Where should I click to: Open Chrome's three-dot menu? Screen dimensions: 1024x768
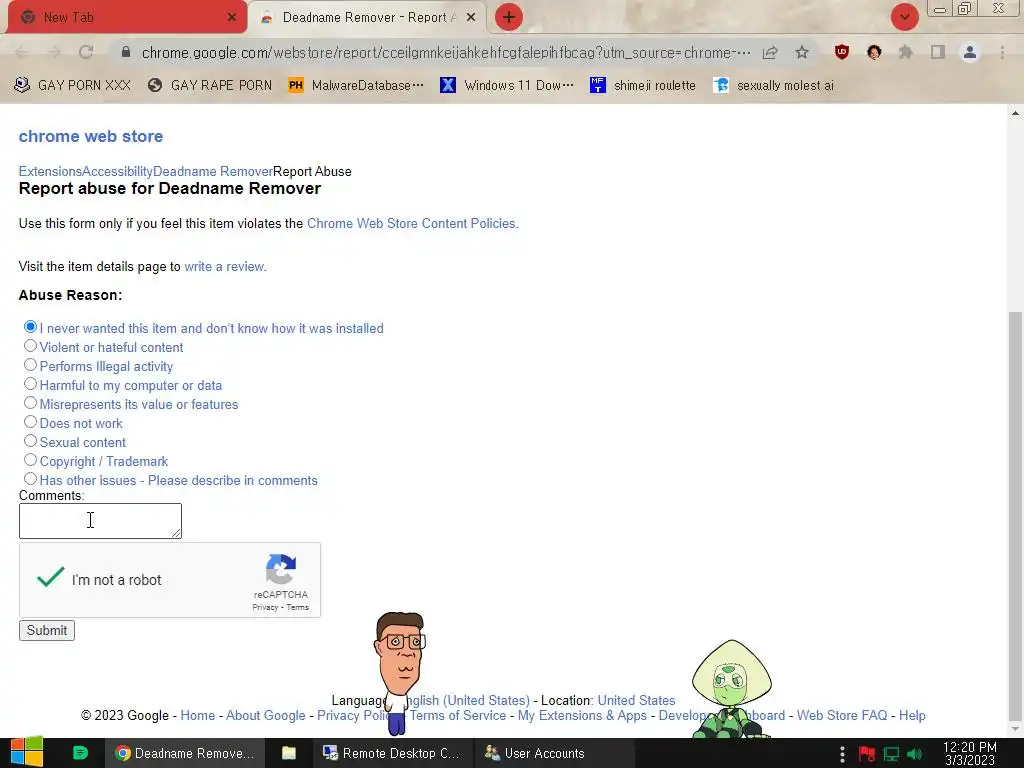coord(1002,52)
